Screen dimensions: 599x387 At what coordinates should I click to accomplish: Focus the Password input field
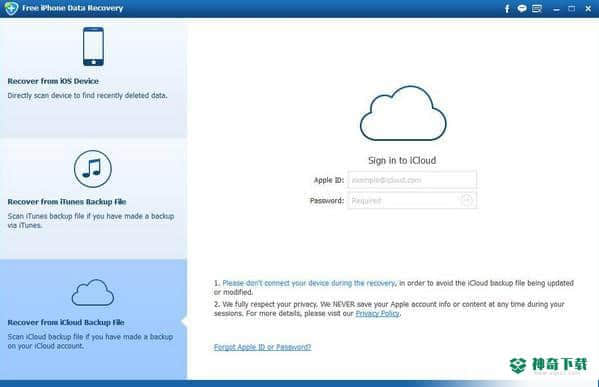[412, 200]
